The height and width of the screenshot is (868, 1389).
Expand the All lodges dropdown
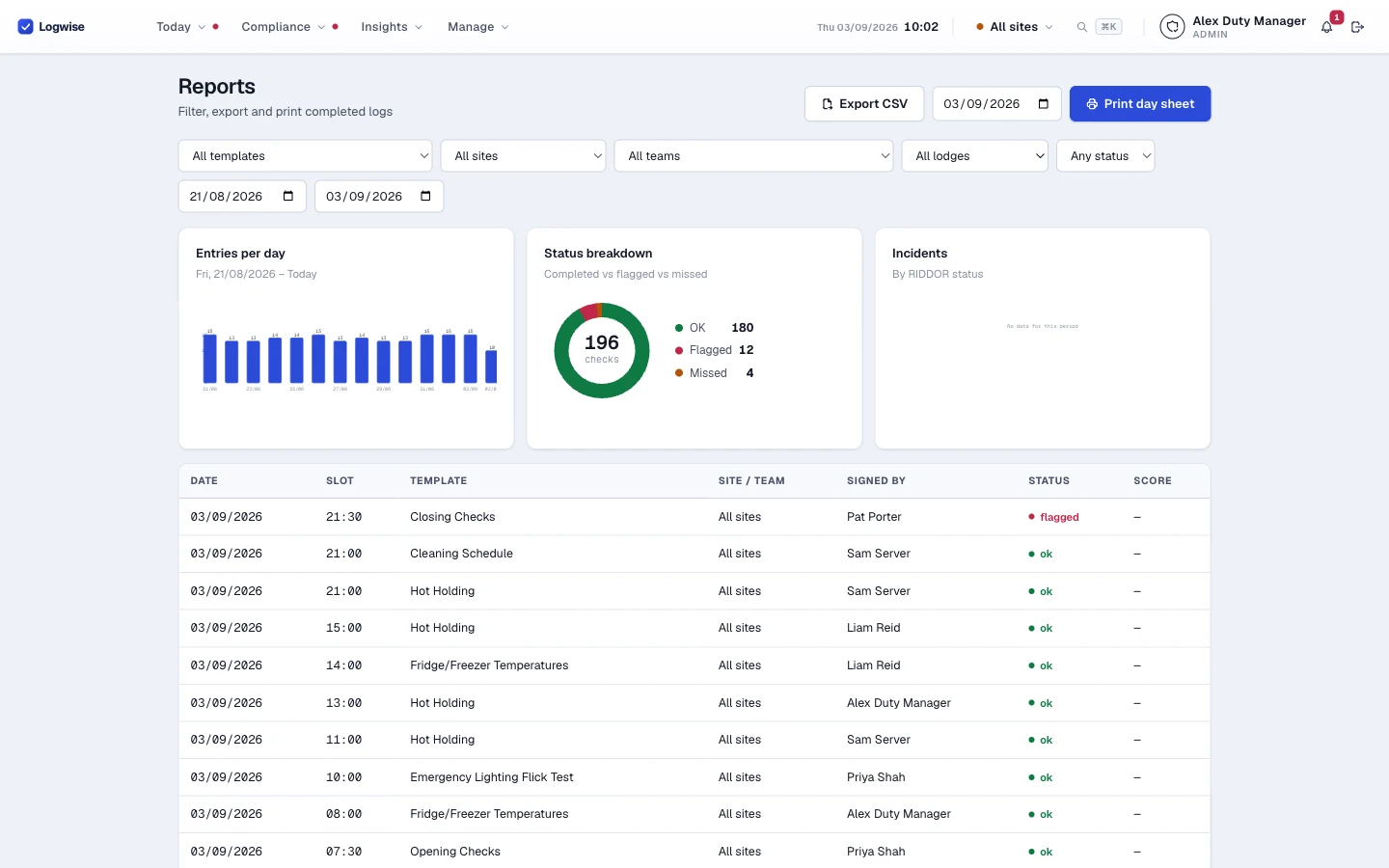975,156
